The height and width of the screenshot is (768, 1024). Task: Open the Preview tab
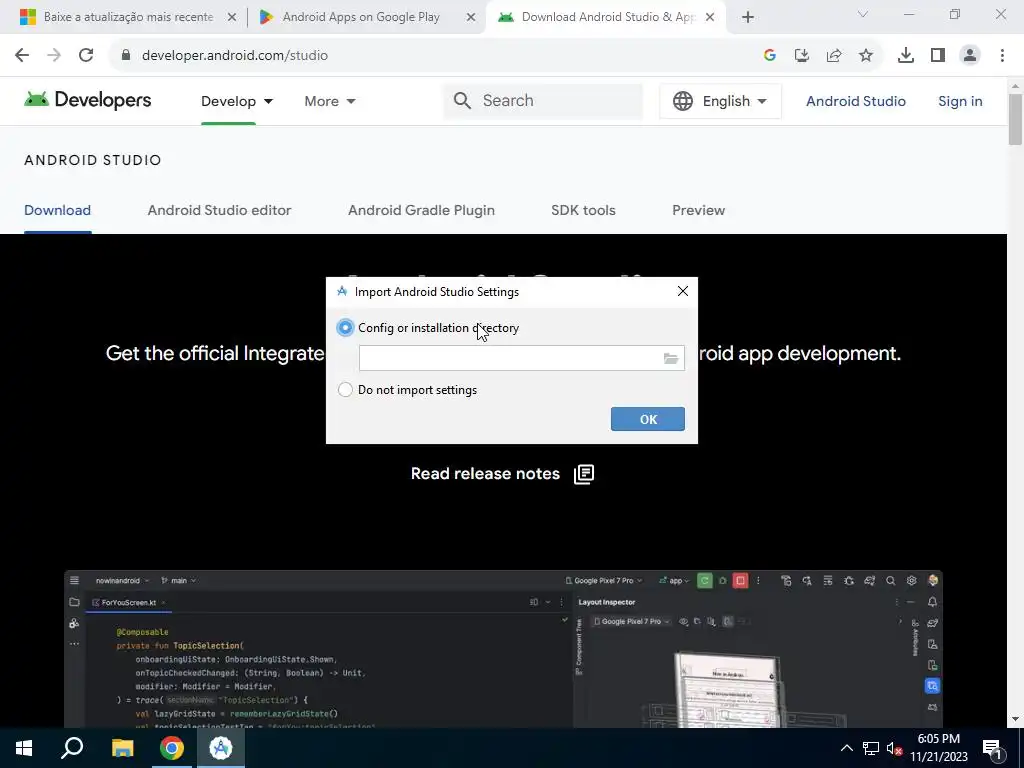(698, 210)
